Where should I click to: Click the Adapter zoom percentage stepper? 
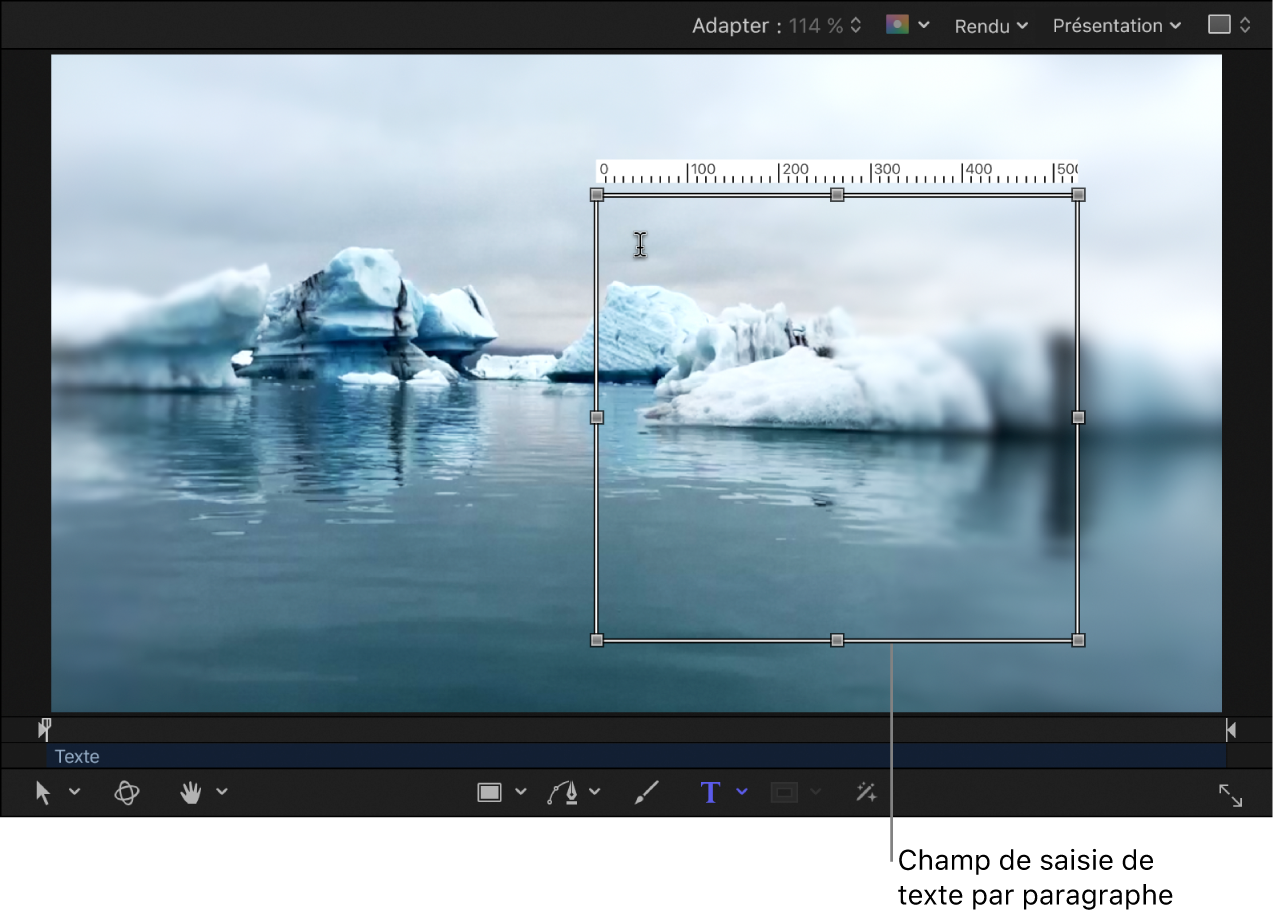856,26
